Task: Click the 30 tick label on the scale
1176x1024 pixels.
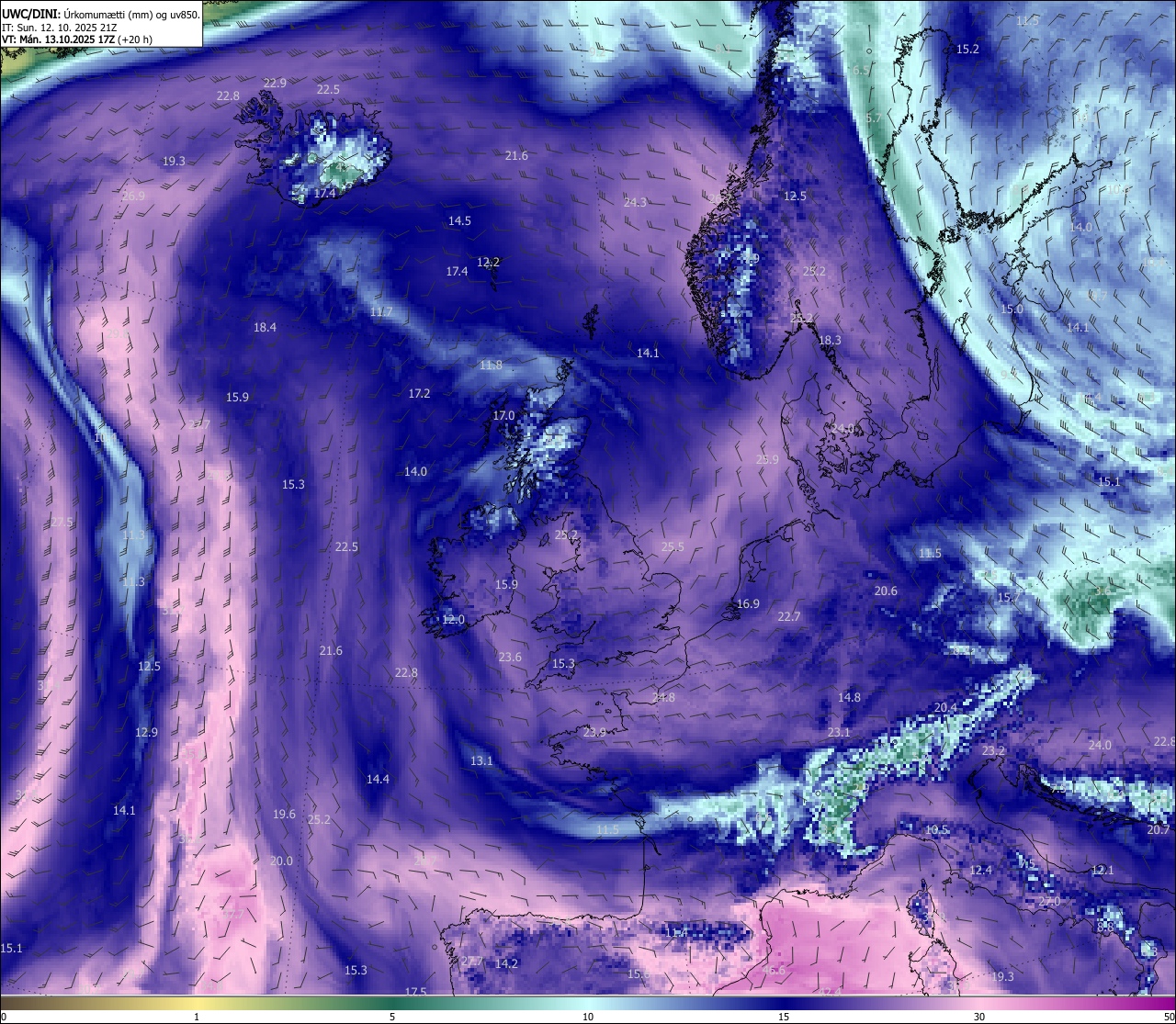Action: 979,1017
